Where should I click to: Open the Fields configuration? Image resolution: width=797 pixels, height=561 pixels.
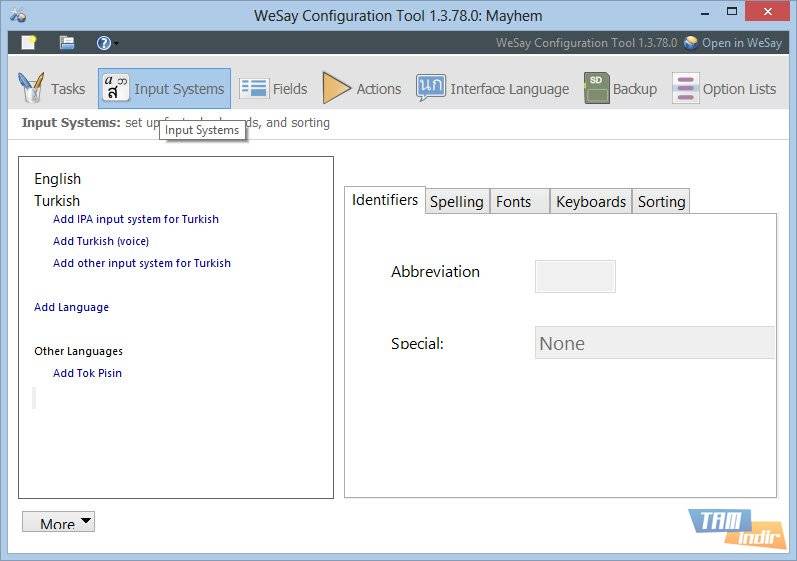(x=274, y=89)
